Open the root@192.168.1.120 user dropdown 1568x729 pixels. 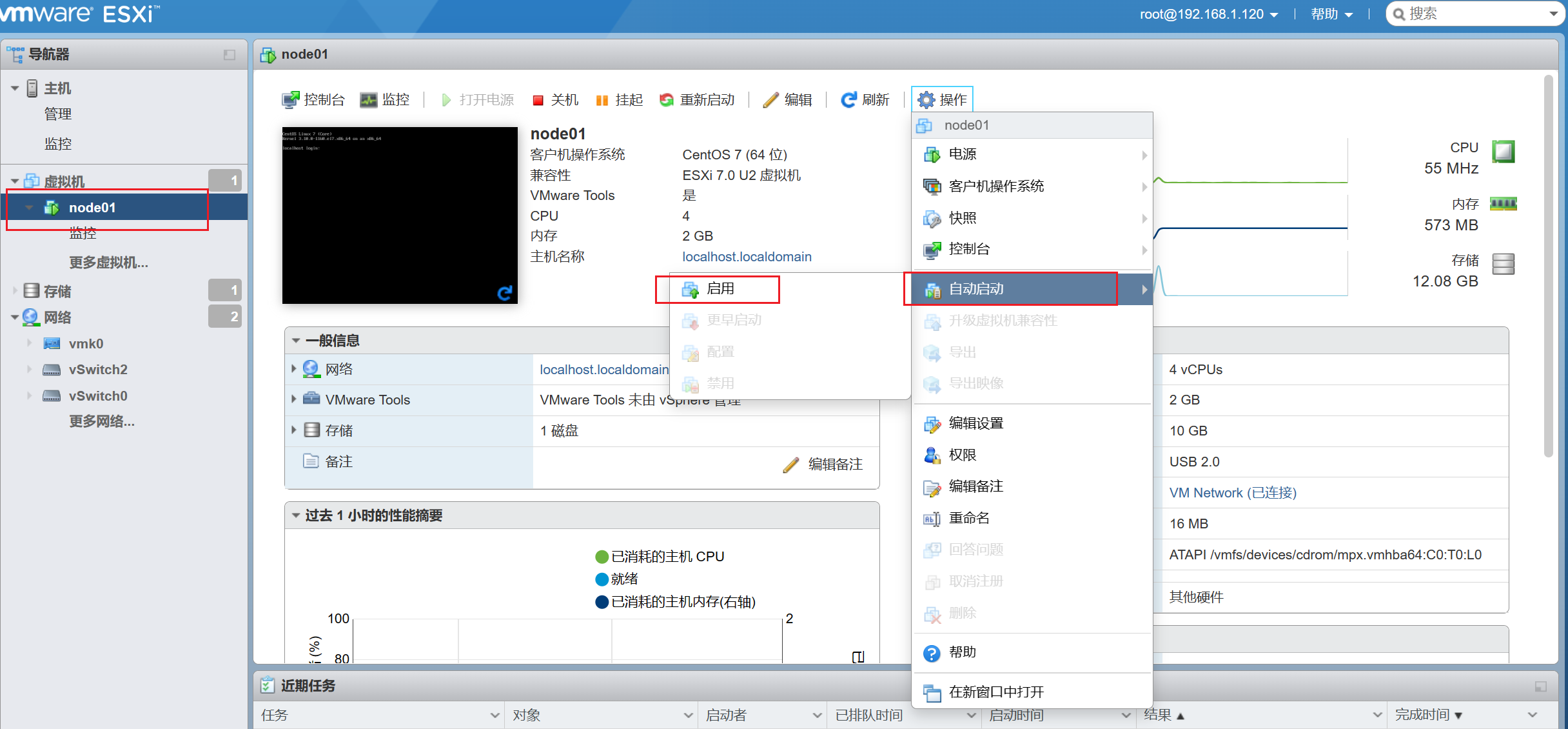tap(1208, 14)
